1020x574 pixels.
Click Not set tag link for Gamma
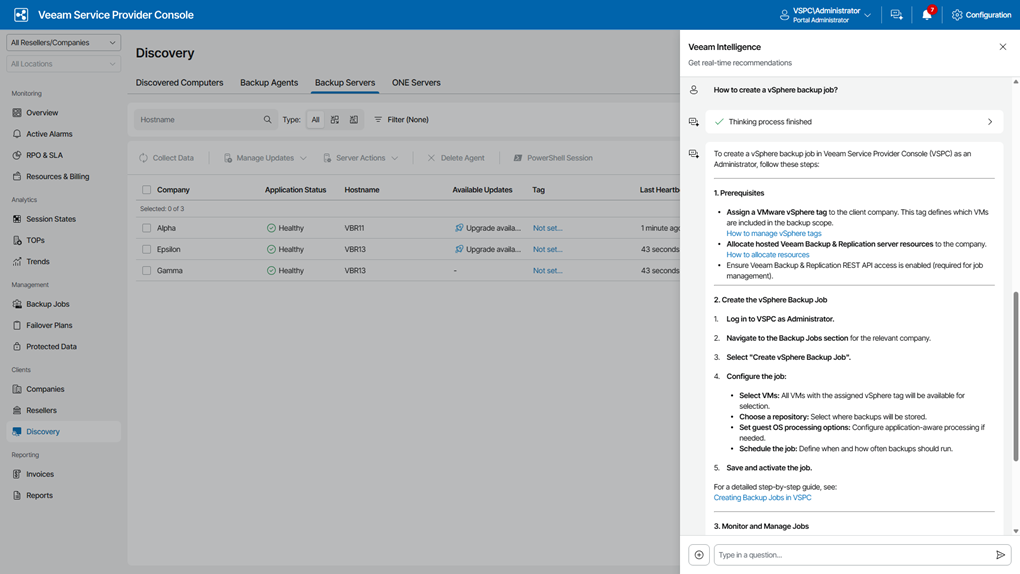(548, 271)
